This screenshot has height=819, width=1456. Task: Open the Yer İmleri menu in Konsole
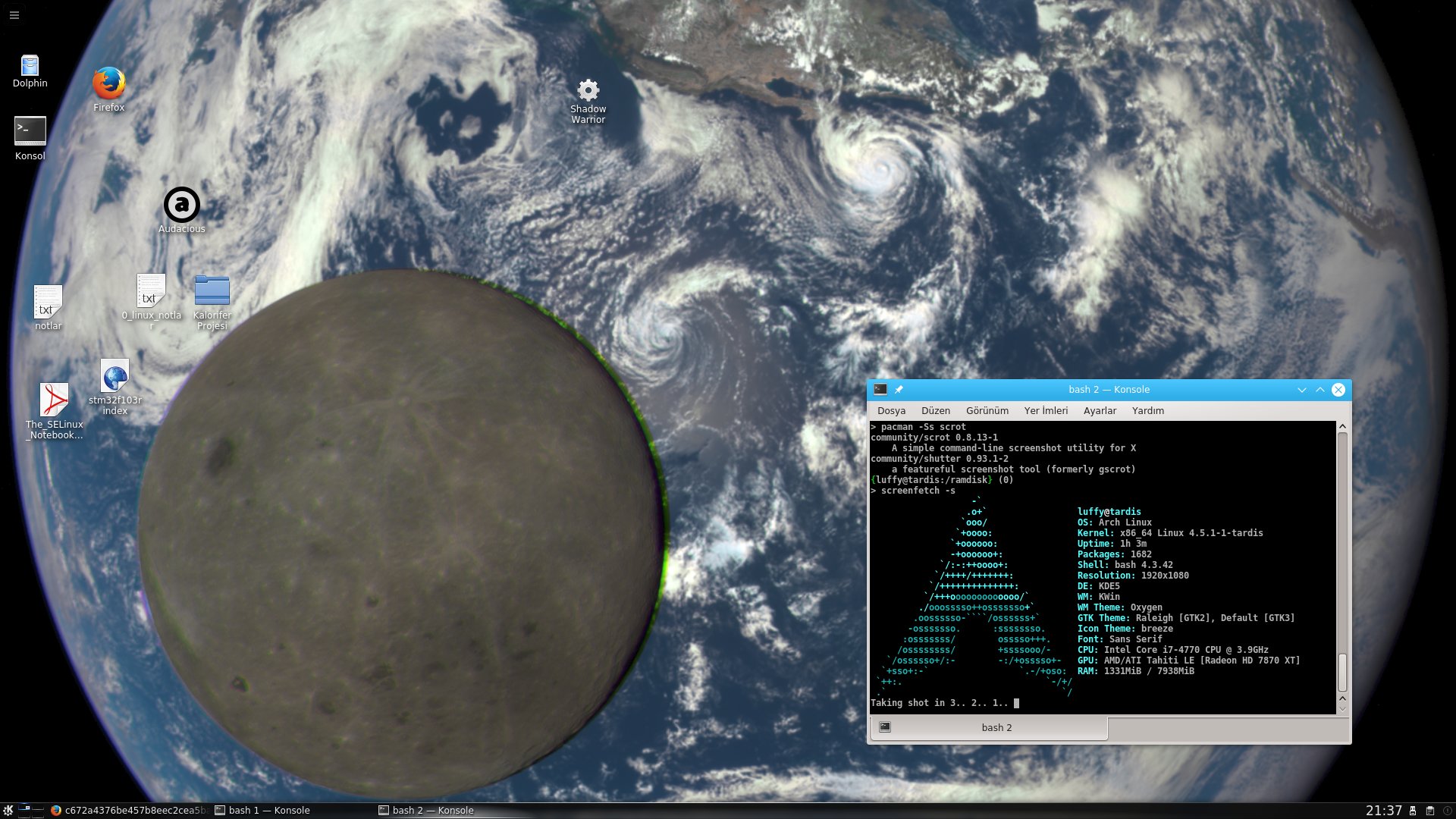coord(1046,410)
